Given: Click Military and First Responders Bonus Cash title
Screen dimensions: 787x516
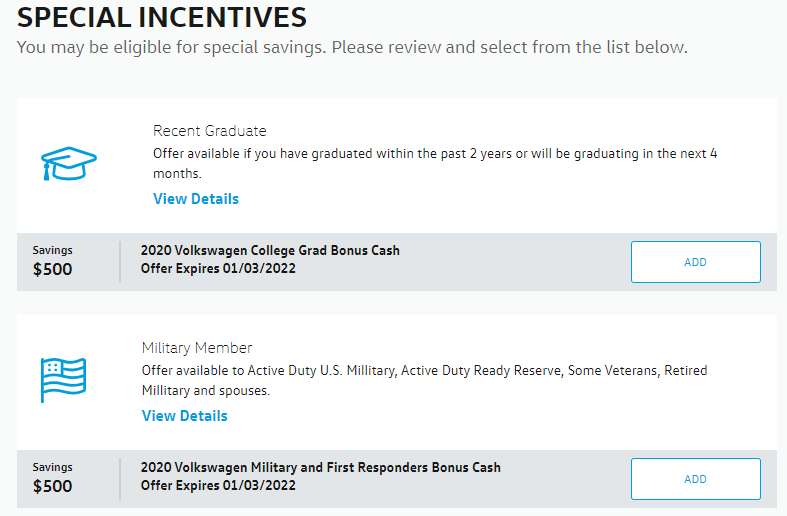Looking at the screenshot, I should pyautogui.click(x=321, y=467).
